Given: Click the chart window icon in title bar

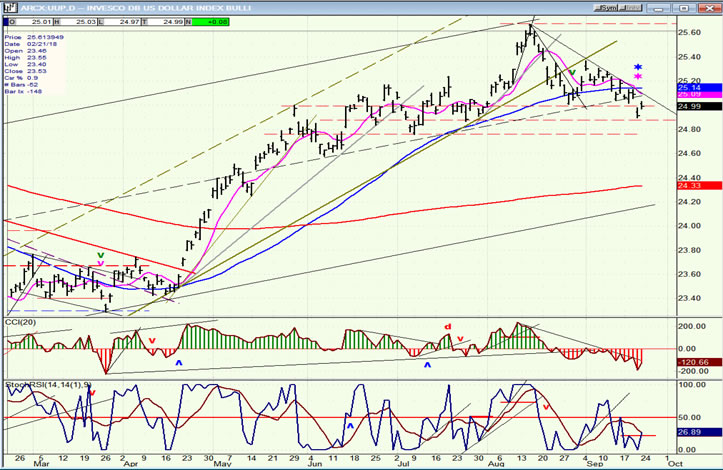Looking at the screenshot, I should tap(10, 8).
